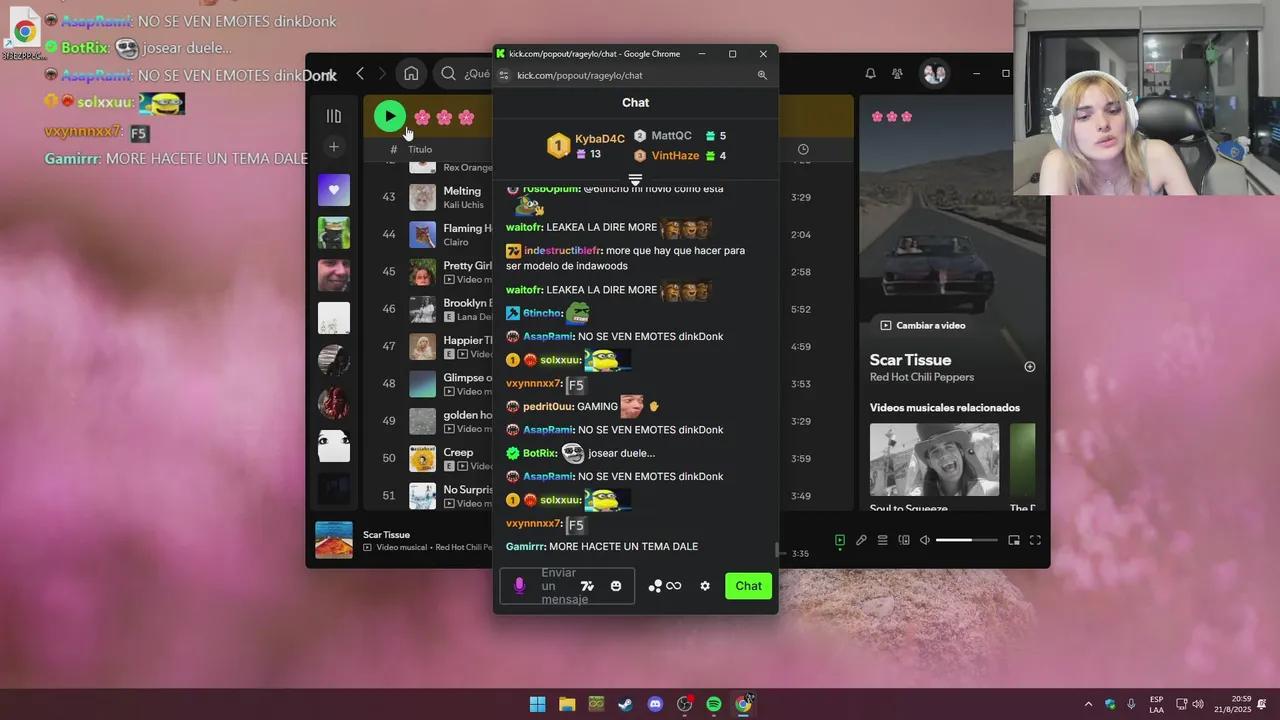Collapse the Kick gift leaderboard expander
Screen dimensions: 1280x720
coord(635,180)
